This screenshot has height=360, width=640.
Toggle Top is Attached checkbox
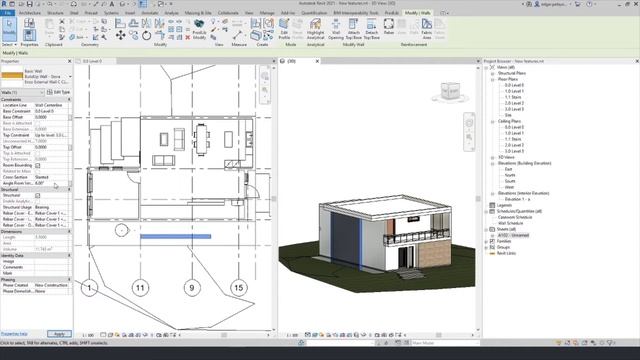tap(38, 153)
